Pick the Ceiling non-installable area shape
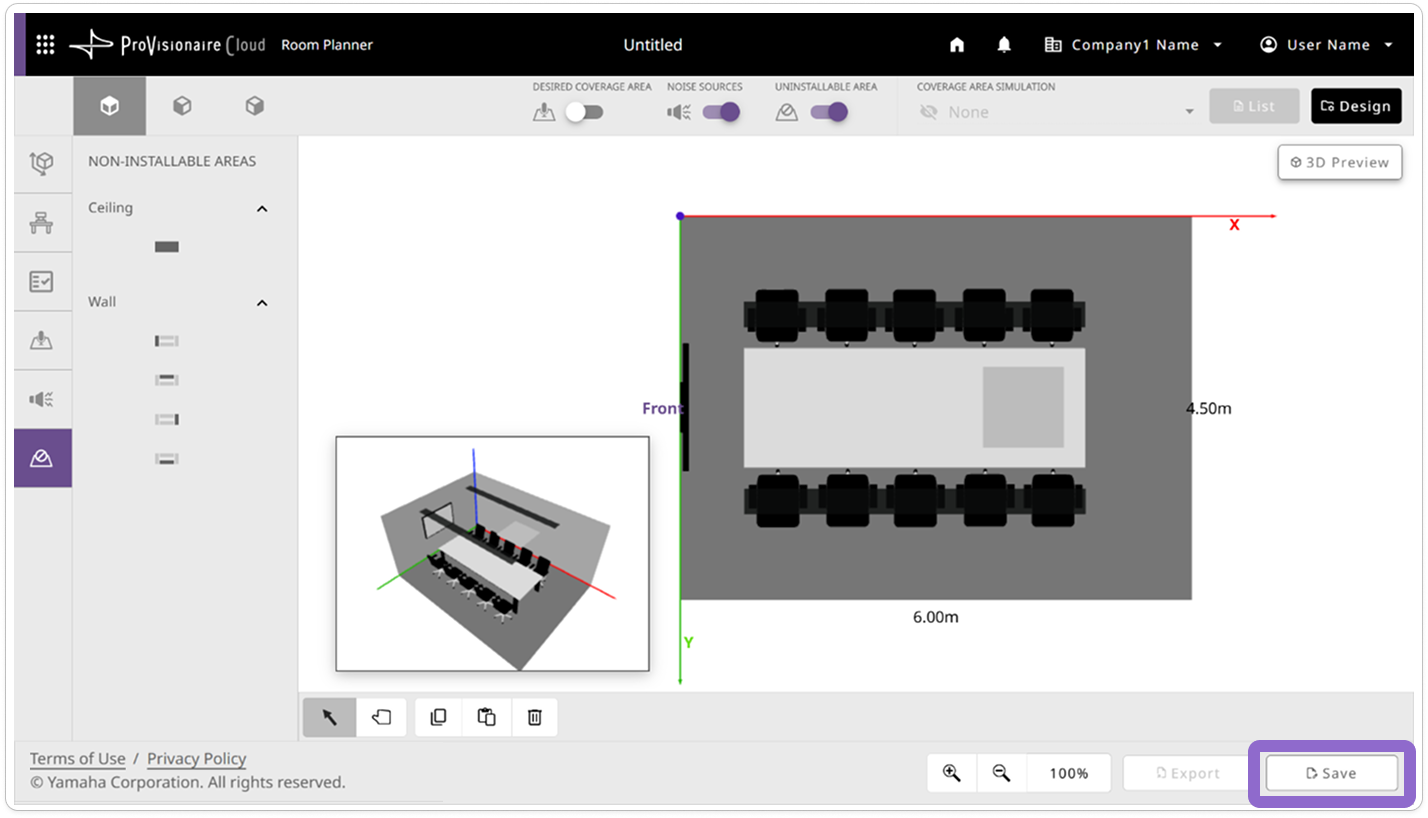Image resolution: width=1428 pixels, height=818 pixels. (167, 247)
